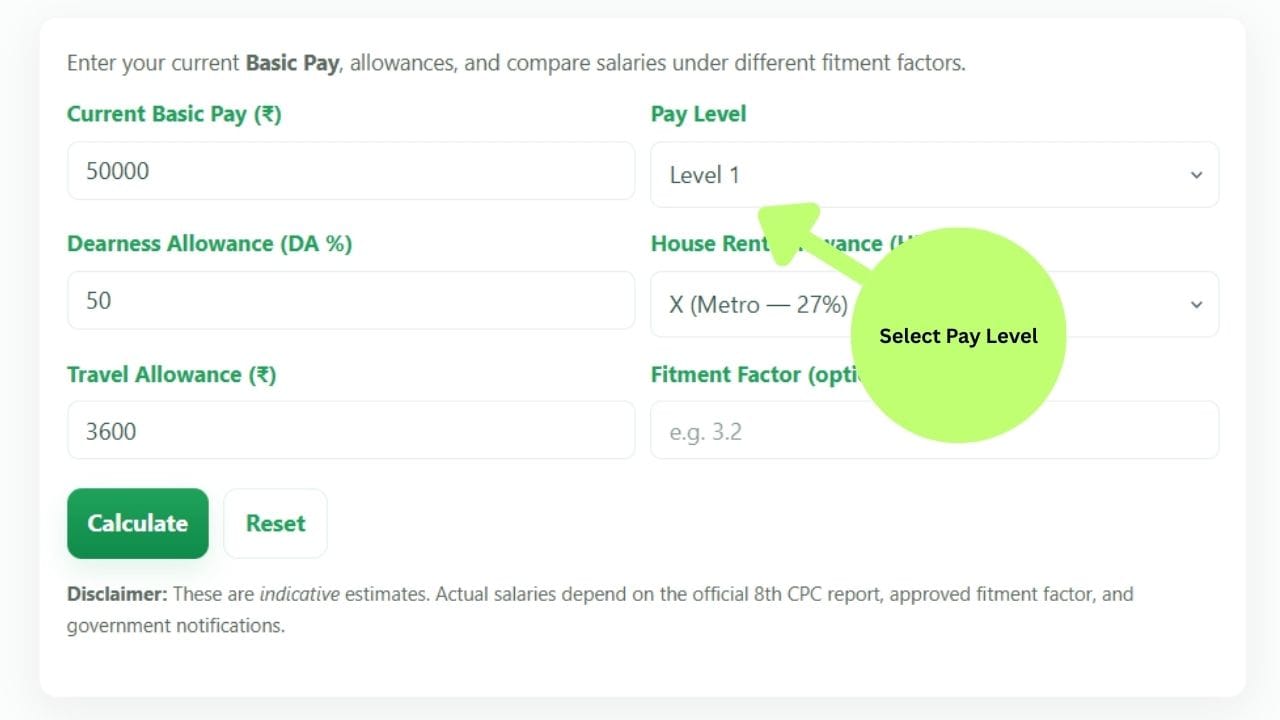Open the Pay Level dropdown showing Level 1
This screenshot has width=1280, height=720.
(934, 175)
